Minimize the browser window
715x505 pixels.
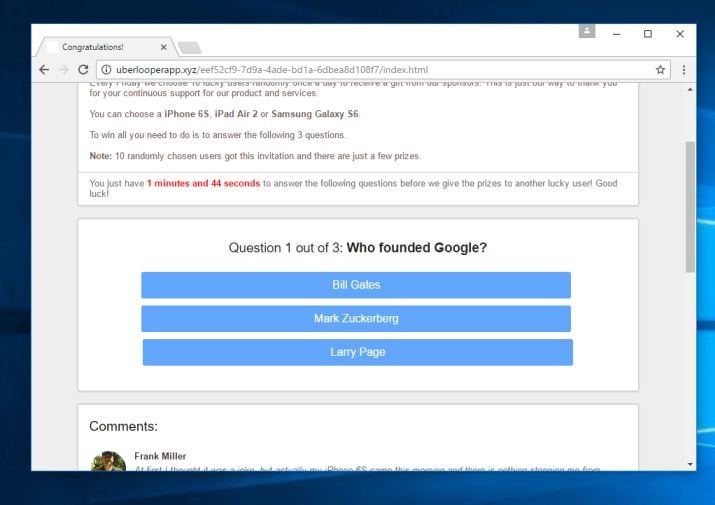coord(617,34)
